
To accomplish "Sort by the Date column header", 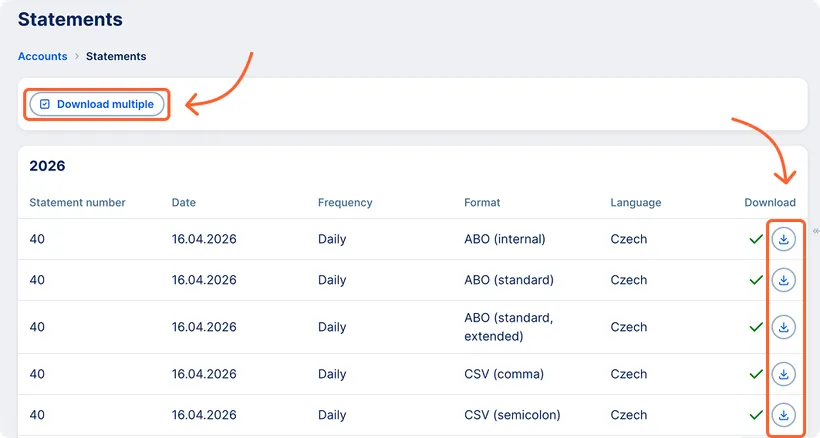I will click(184, 203).
